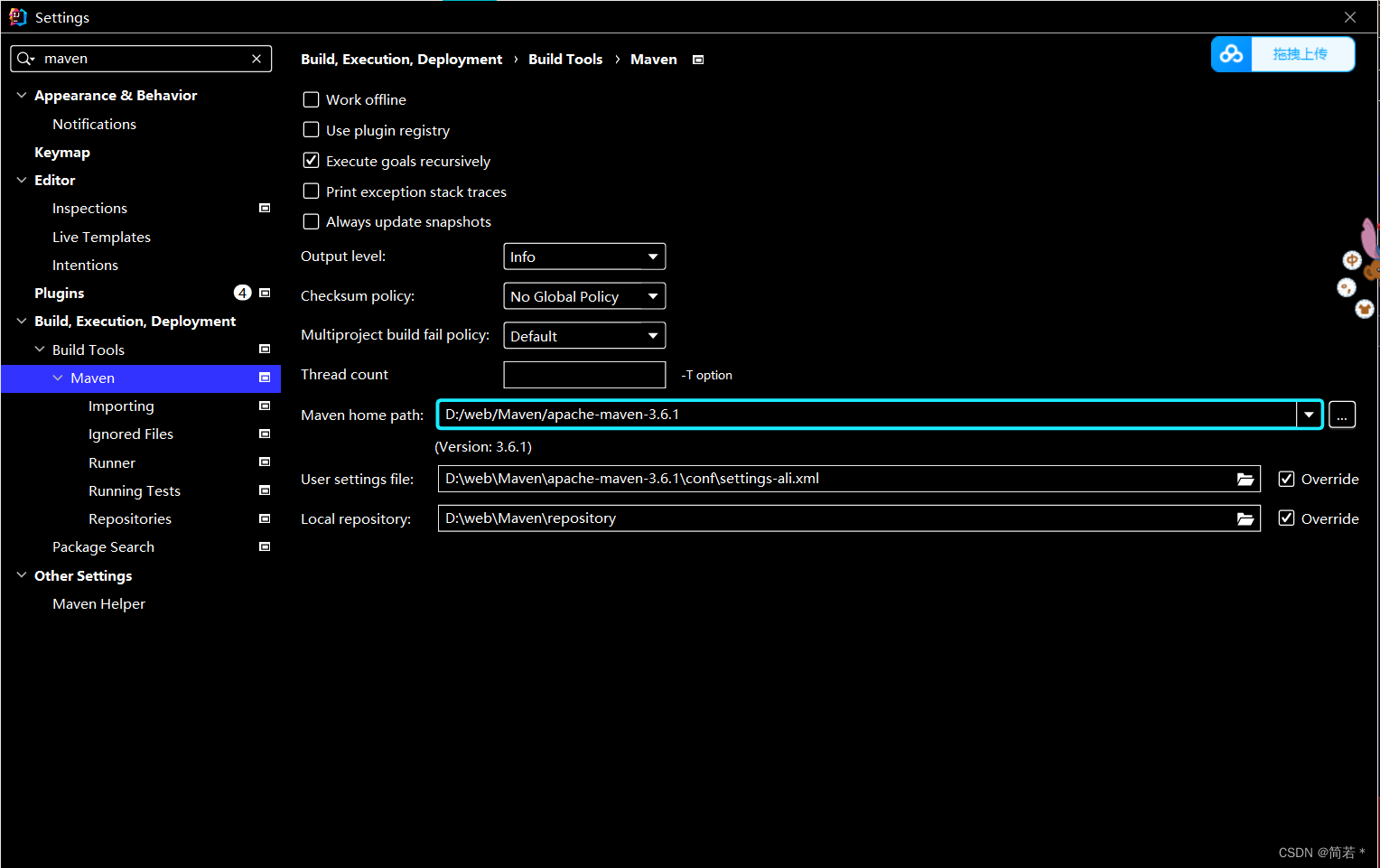1380x868 pixels.
Task: Click the settings breadcrumb icon after Maven
Action: (697, 59)
